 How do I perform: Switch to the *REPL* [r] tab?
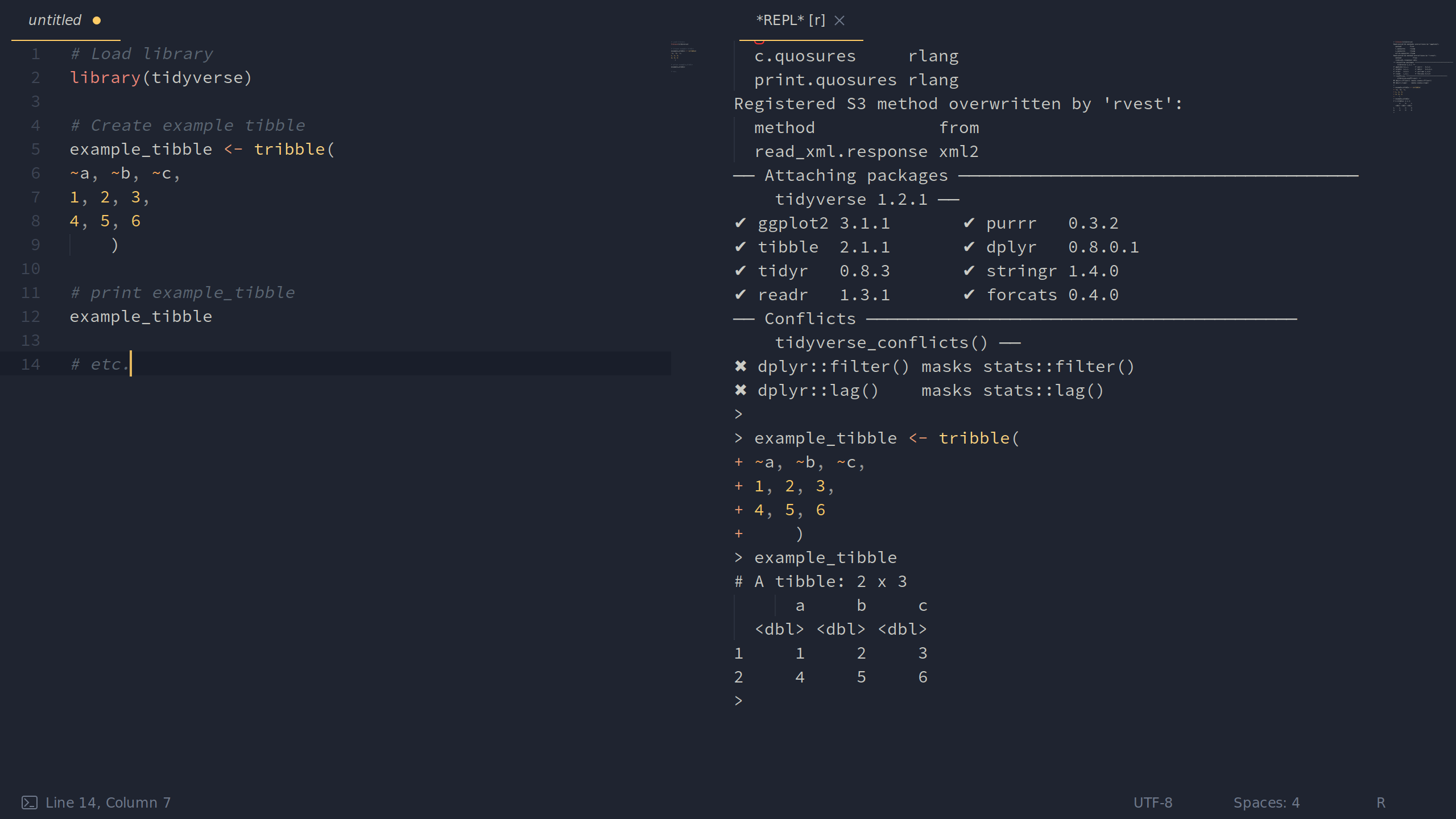tap(790, 20)
